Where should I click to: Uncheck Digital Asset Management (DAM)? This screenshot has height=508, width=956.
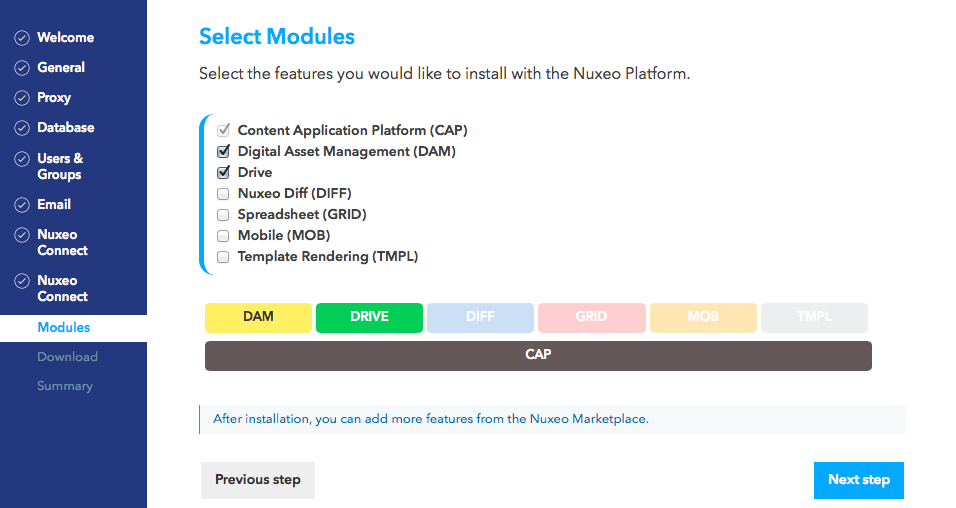coord(223,151)
